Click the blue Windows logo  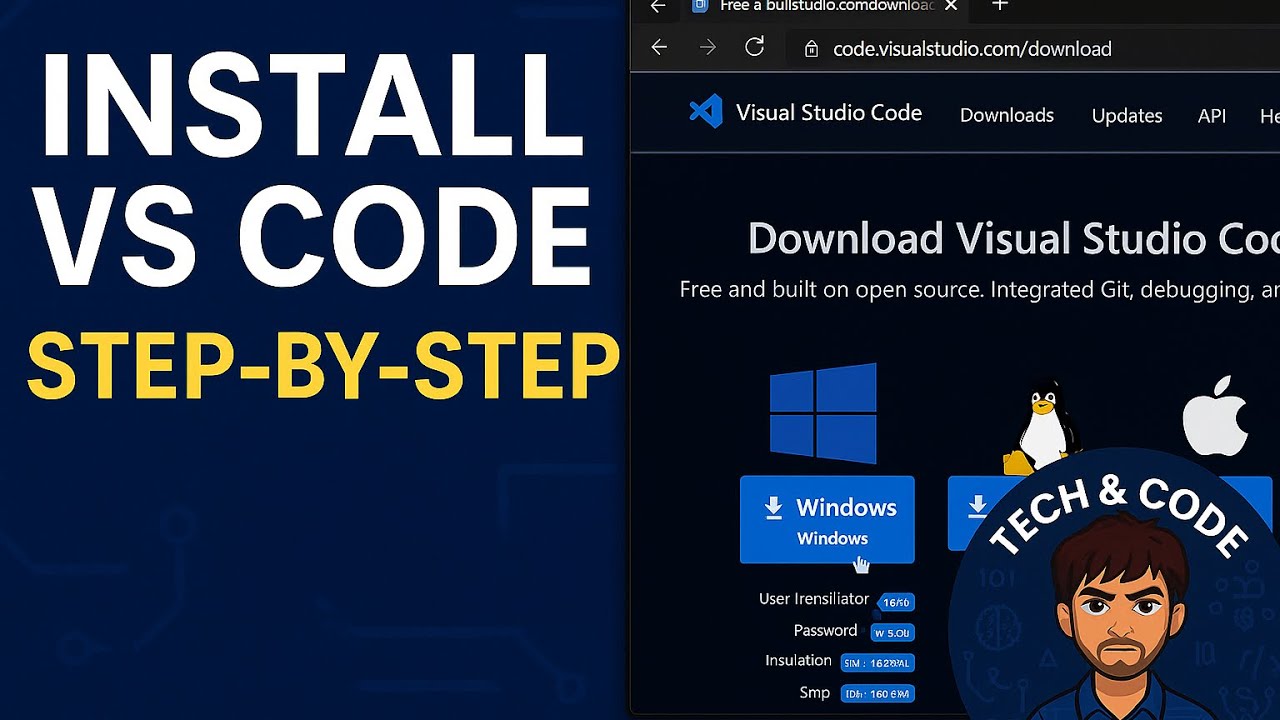tap(823, 413)
